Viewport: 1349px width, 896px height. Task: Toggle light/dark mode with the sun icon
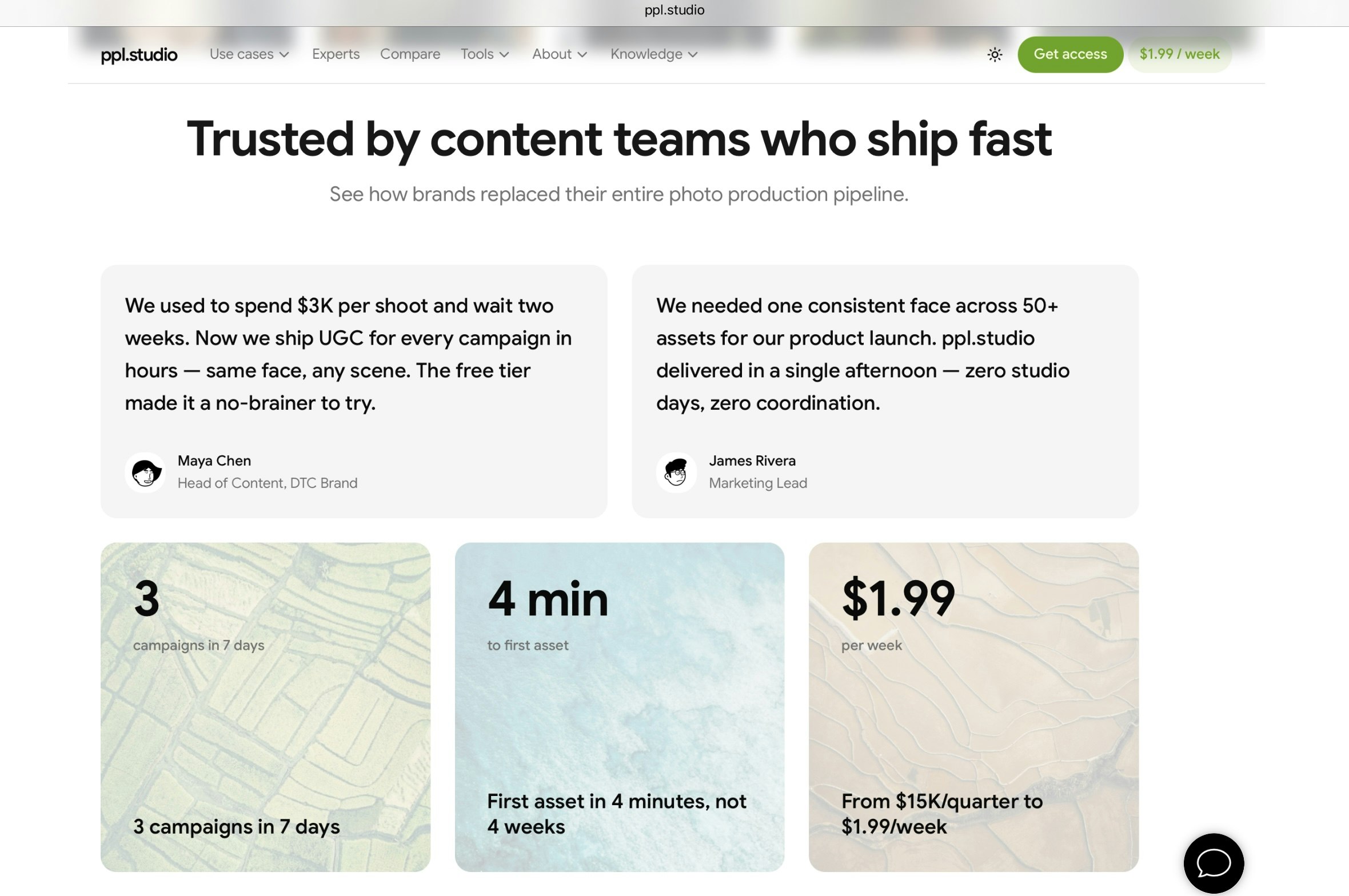click(994, 54)
